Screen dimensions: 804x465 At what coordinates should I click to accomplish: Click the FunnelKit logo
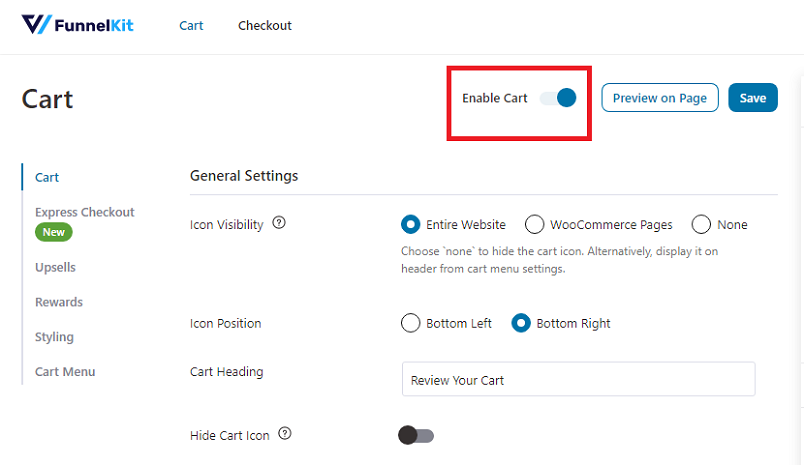click(x=77, y=25)
